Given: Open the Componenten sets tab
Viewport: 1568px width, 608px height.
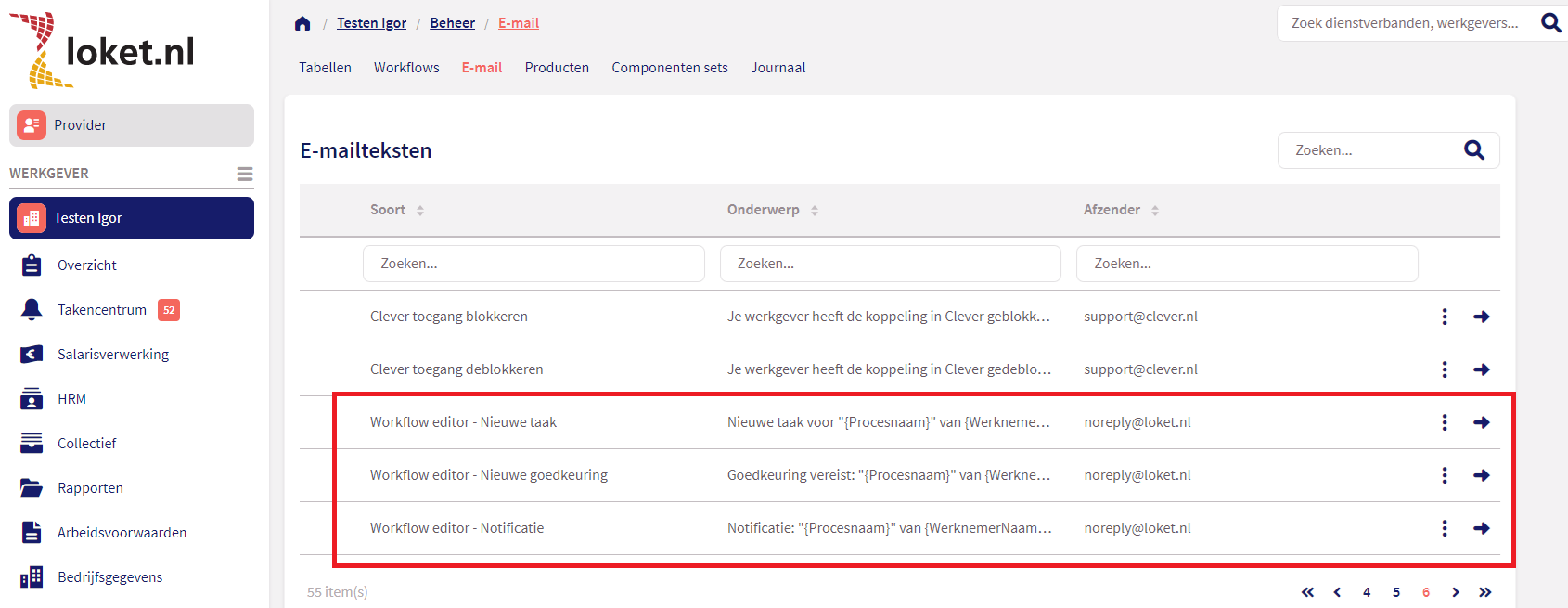Looking at the screenshot, I should point(669,68).
